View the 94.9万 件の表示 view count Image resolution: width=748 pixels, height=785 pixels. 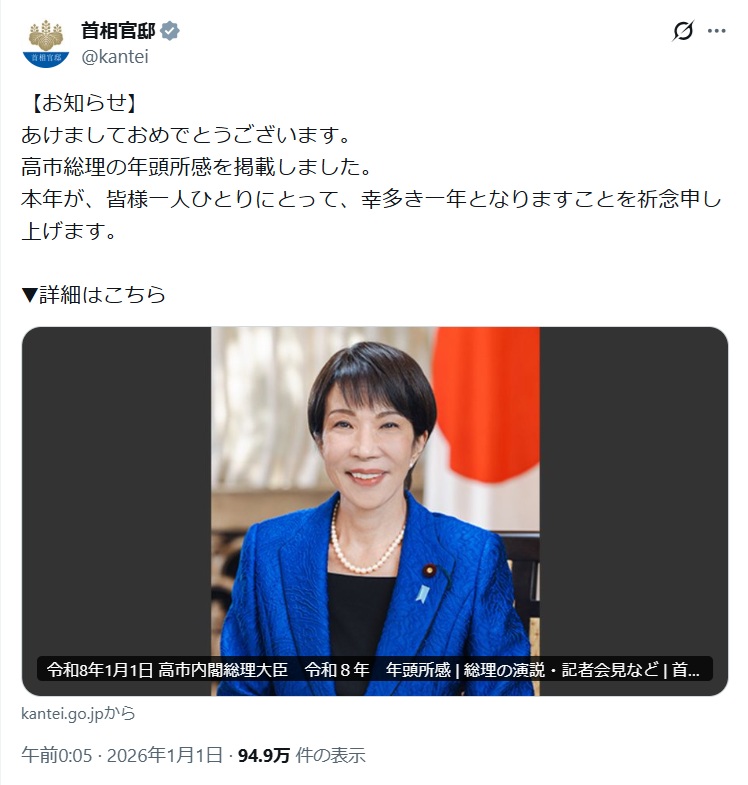pos(301,754)
